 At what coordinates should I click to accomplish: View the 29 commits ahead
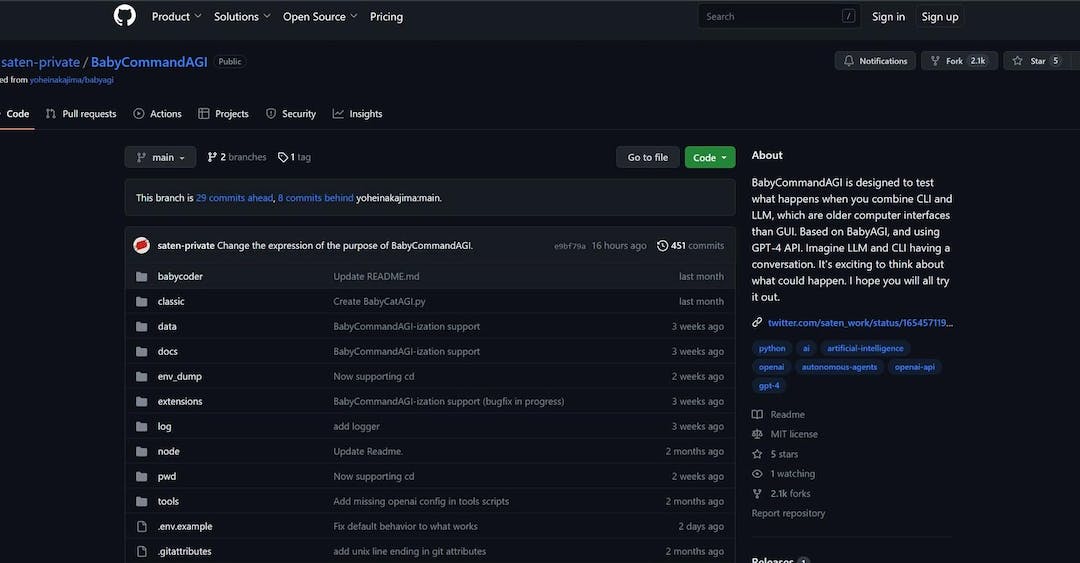[234, 198]
